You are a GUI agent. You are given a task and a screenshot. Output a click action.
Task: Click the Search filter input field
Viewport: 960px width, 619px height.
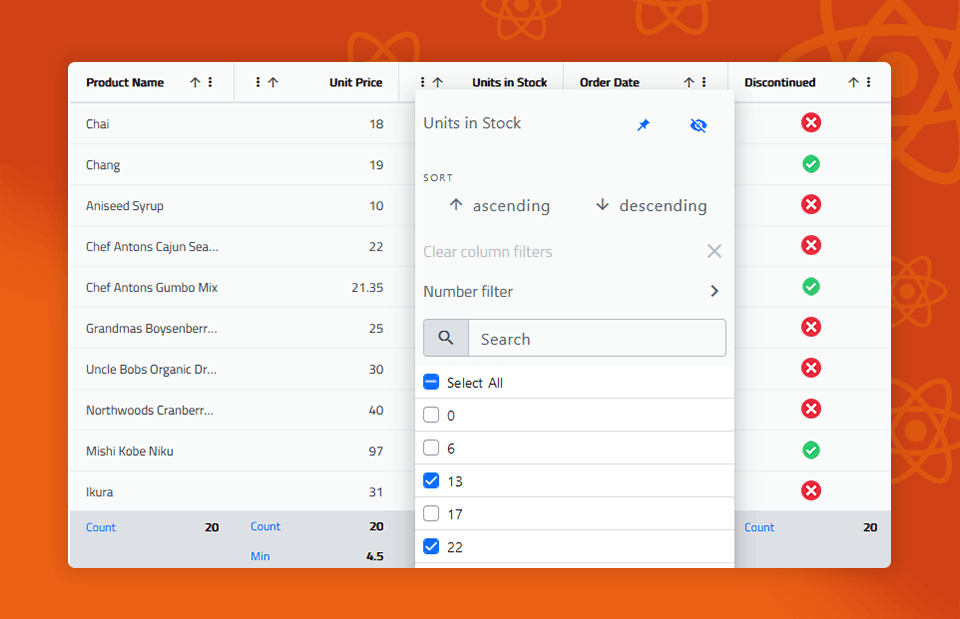[596, 338]
